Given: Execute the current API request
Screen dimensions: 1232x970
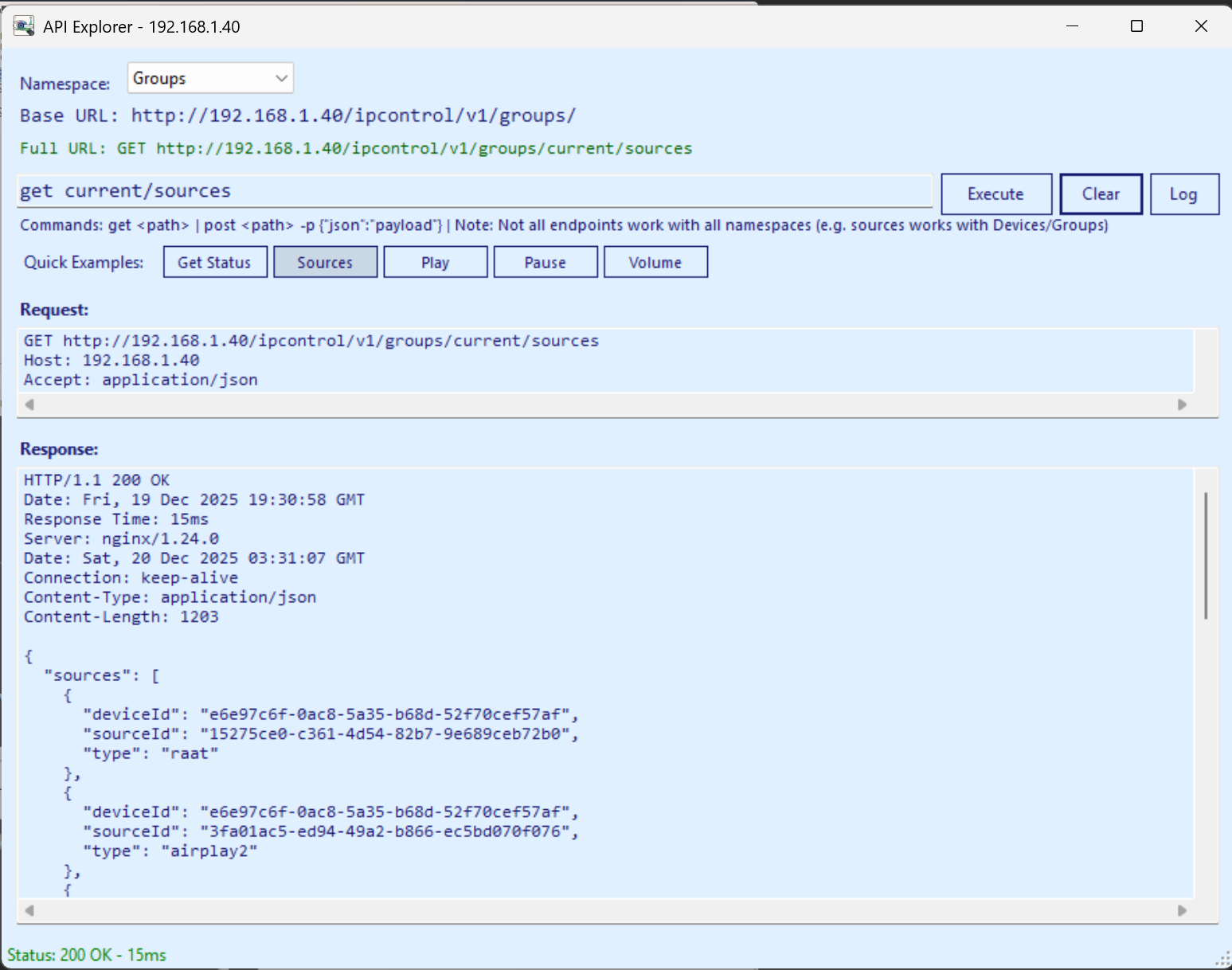Looking at the screenshot, I should pos(995,194).
